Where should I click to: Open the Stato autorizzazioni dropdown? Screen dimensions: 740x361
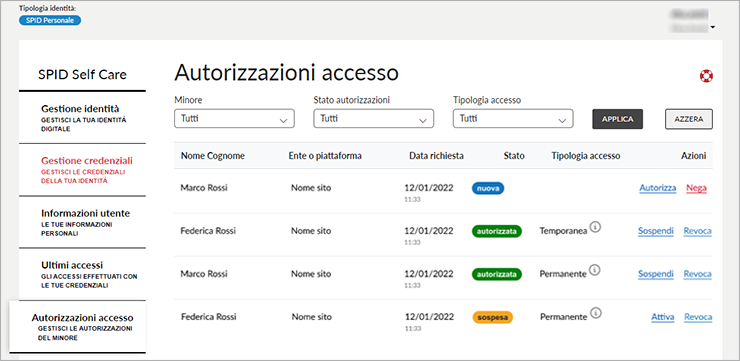tap(373, 119)
